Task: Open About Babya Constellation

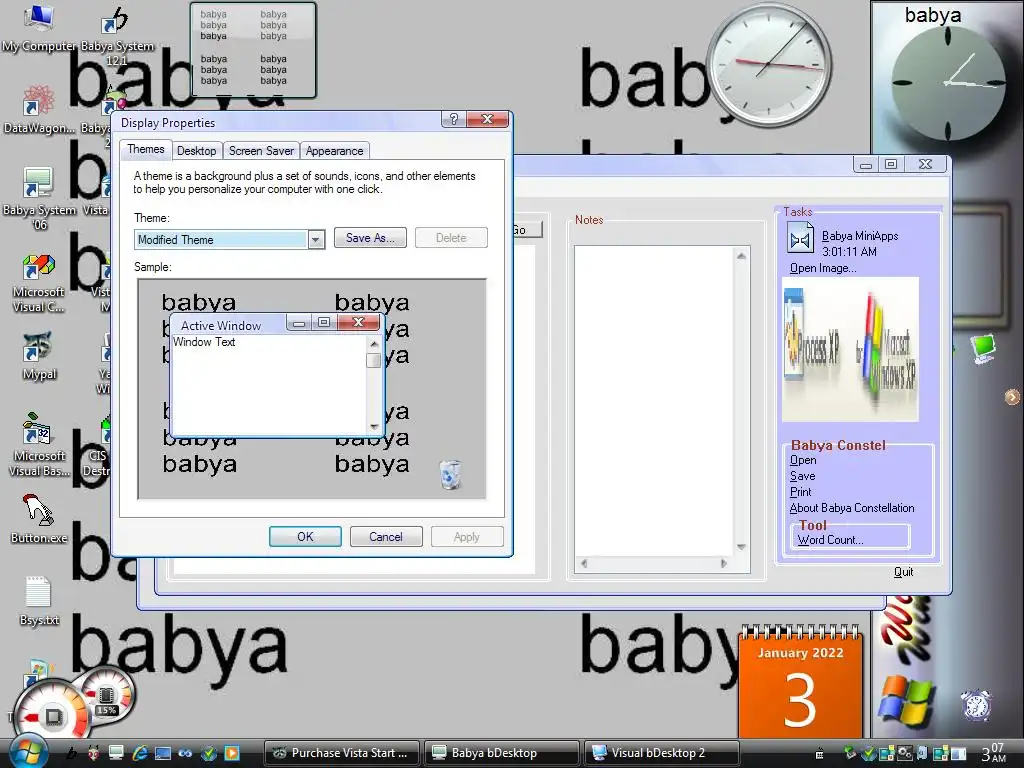Action: click(x=852, y=507)
